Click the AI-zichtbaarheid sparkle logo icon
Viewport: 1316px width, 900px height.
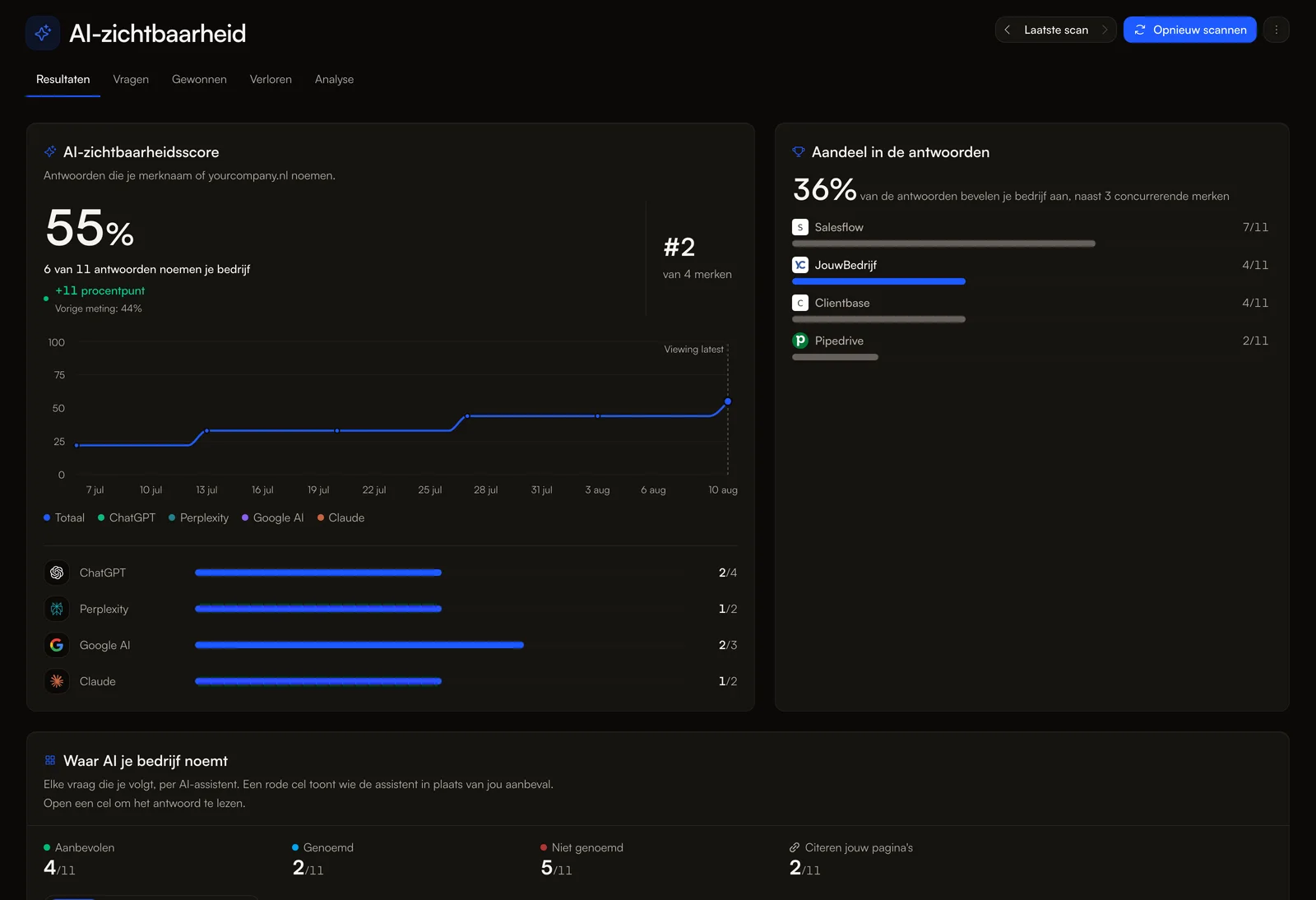[x=43, y=33]
